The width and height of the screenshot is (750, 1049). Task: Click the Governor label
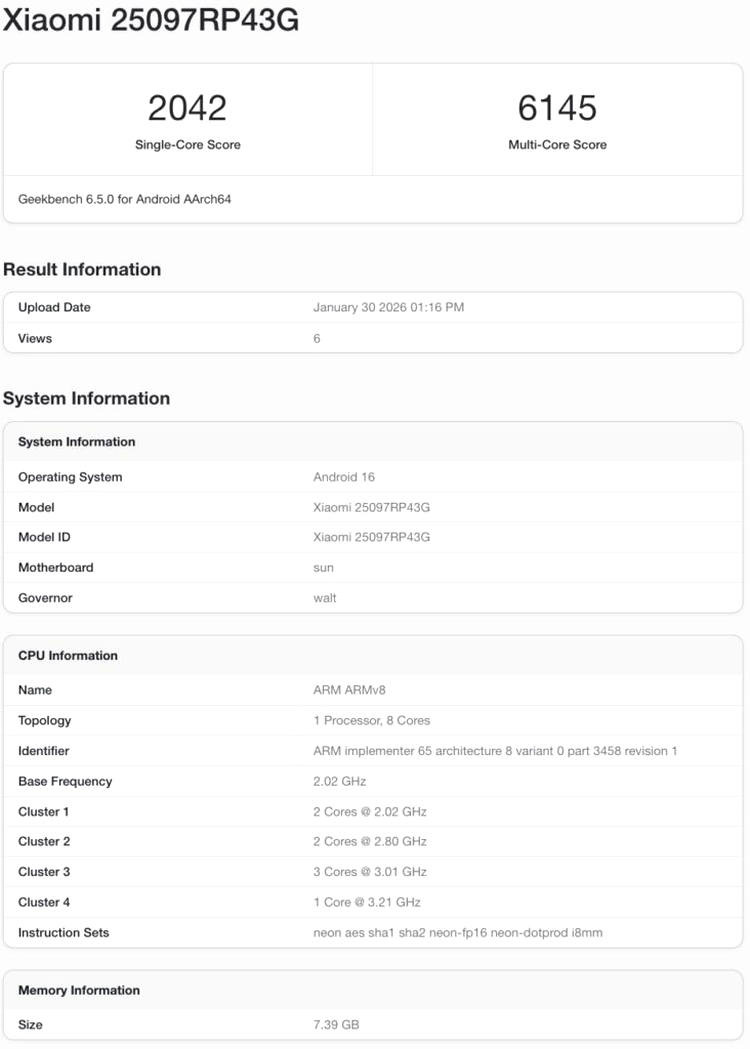45,598
